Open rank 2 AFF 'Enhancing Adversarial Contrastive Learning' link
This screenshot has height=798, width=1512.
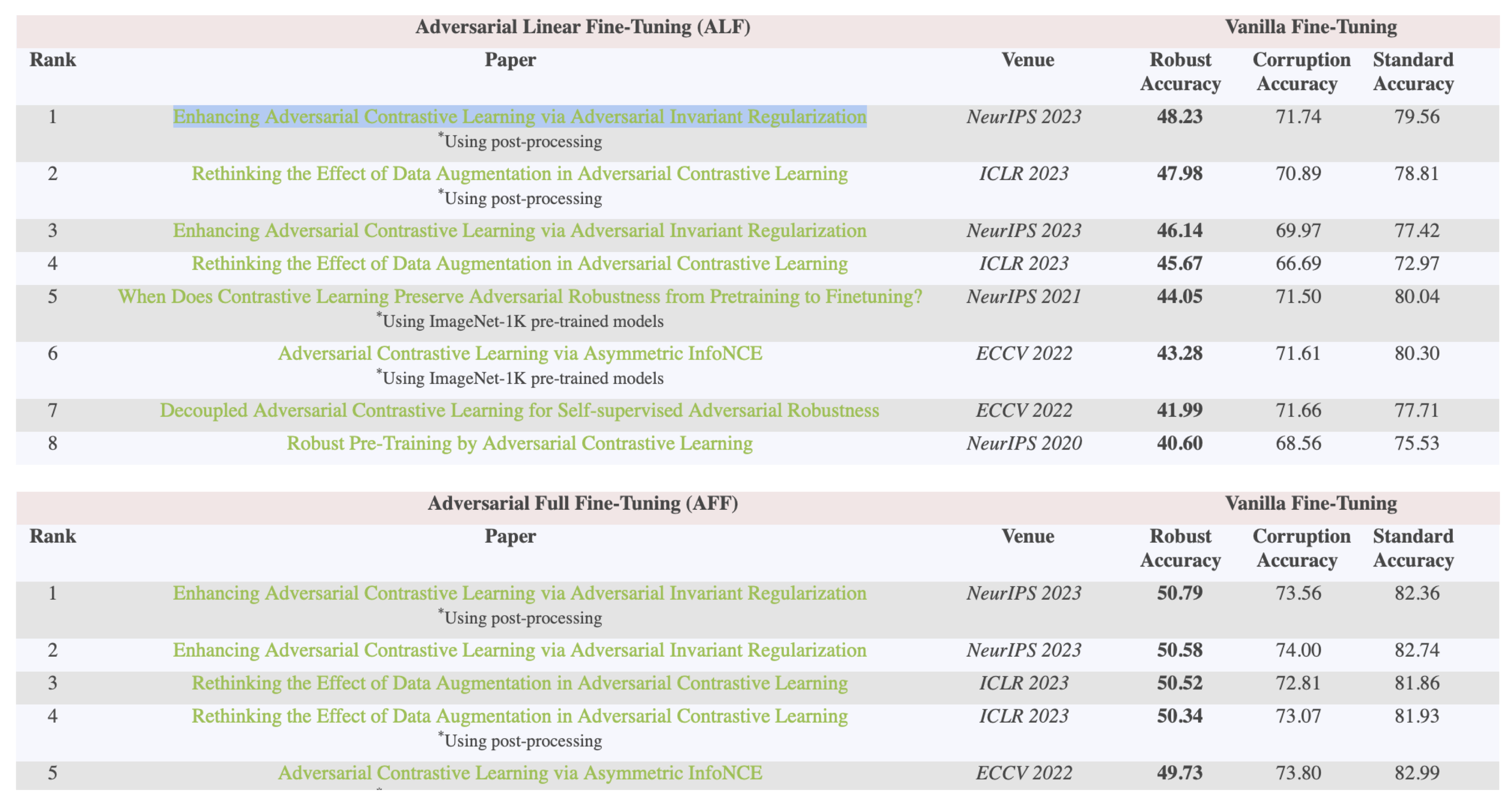pos(520,650)
